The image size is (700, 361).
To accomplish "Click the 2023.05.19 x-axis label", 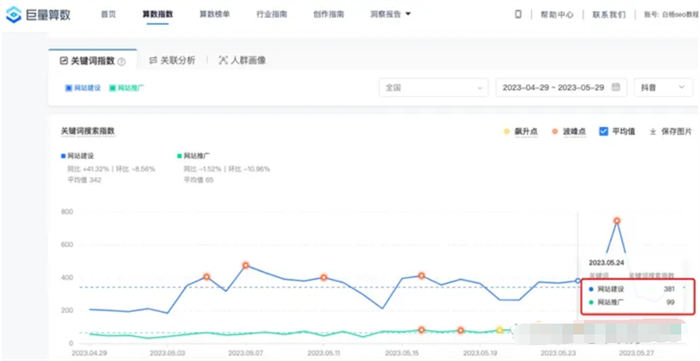I will click(x=480, y=353).
